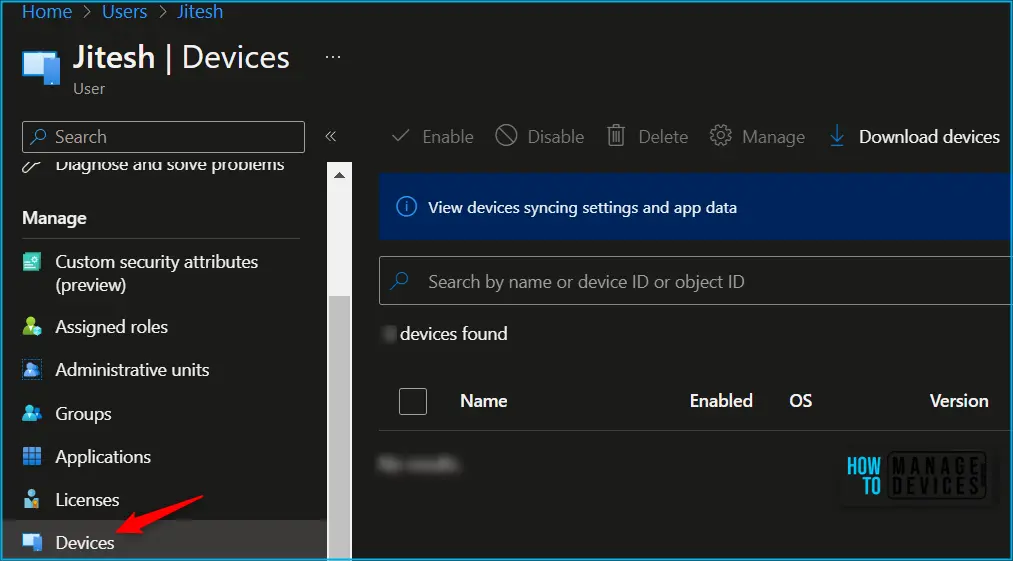Click the Disable circle-slash icon

(x=506, y=136)
